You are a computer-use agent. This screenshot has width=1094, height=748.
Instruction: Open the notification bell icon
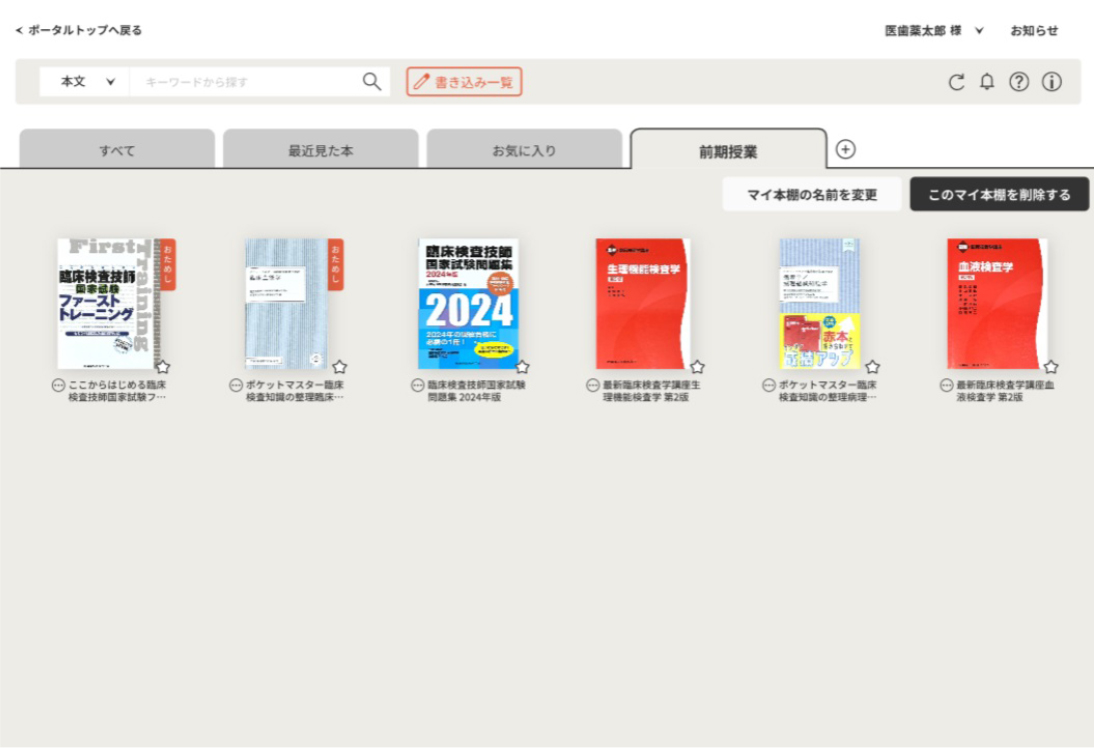click(x=987, y=82)
